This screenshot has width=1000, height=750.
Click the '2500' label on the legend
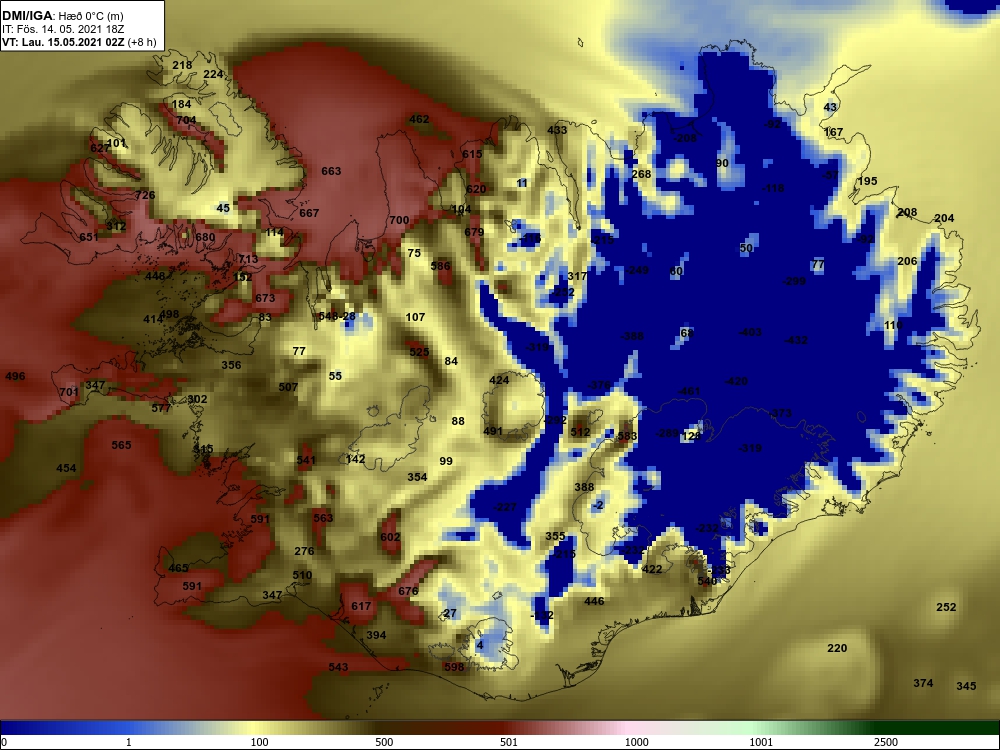(x=885, y=742)
